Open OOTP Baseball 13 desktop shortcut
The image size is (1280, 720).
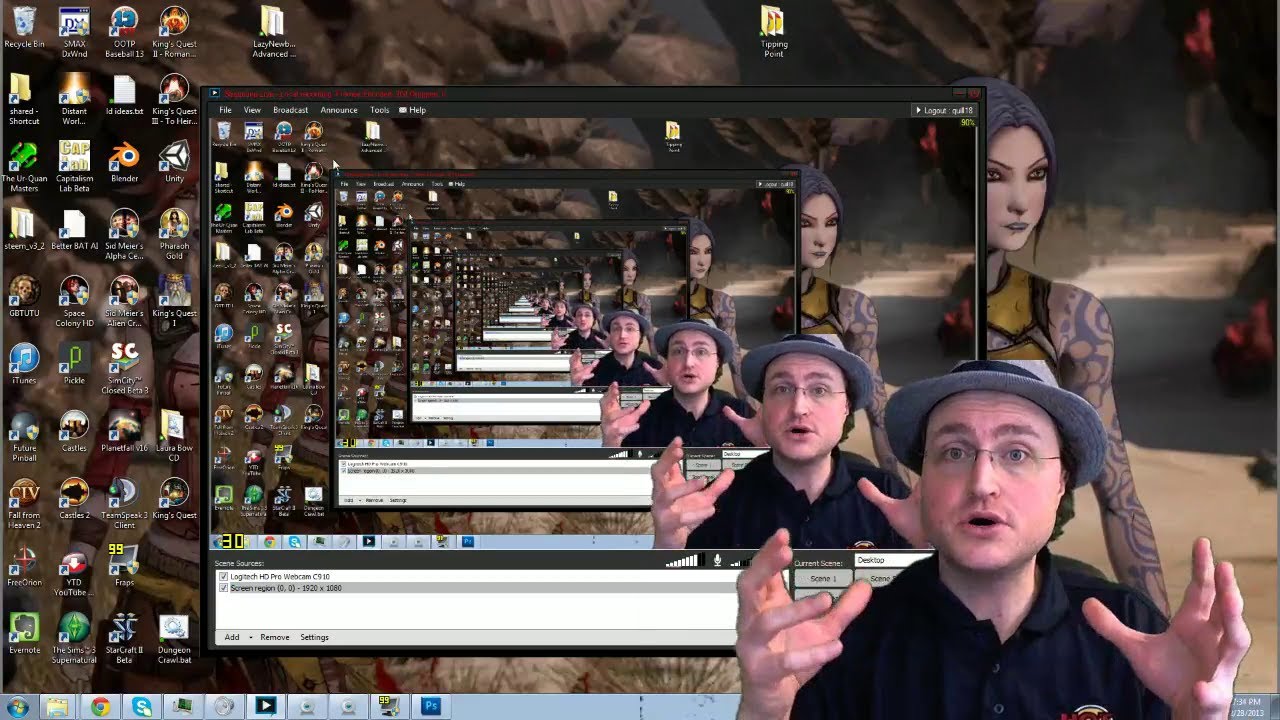point(124,32)
